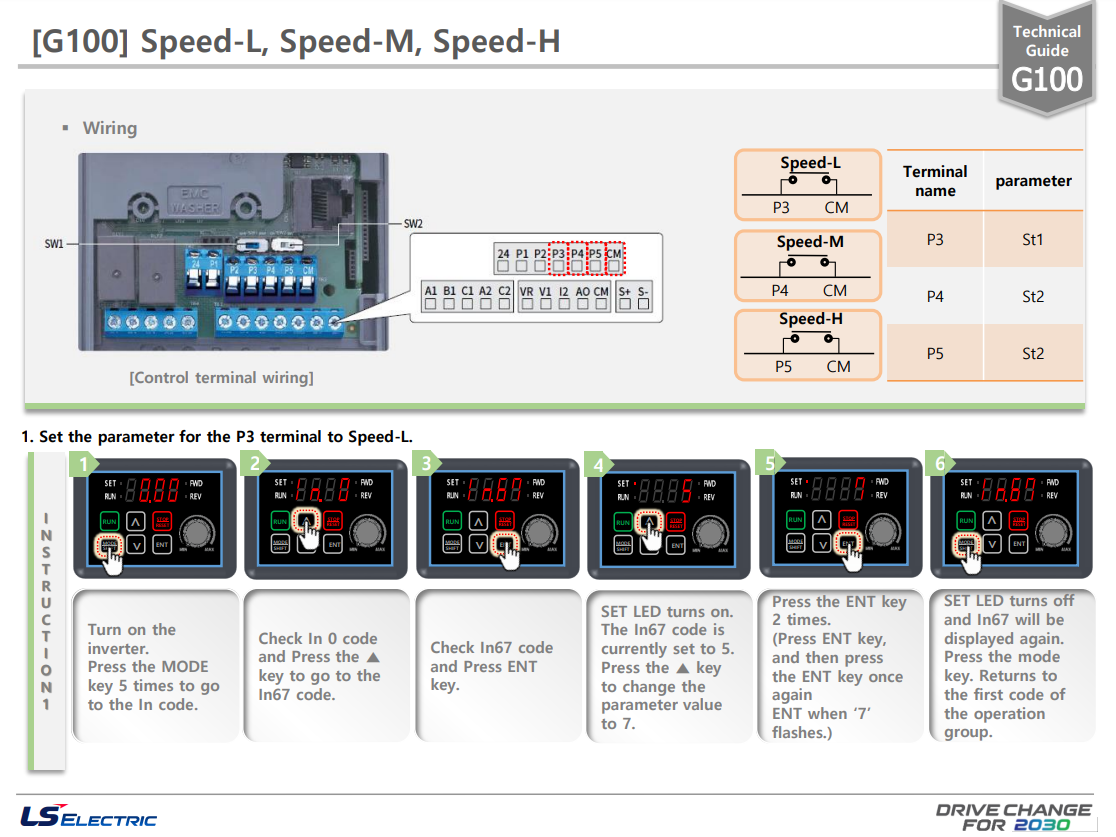Click the SW1 switch on the terminal board
Image resolution: width=1116 pixels, height=837 pixels.
pyautogui.click(x=252, y=245)
